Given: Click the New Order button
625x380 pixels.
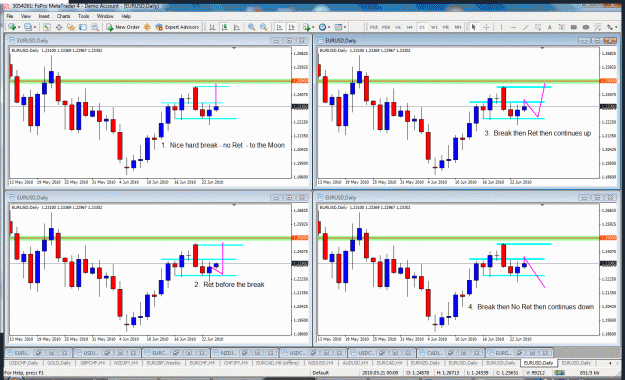Looking at the screenshot, I should (x=123, y=27).
